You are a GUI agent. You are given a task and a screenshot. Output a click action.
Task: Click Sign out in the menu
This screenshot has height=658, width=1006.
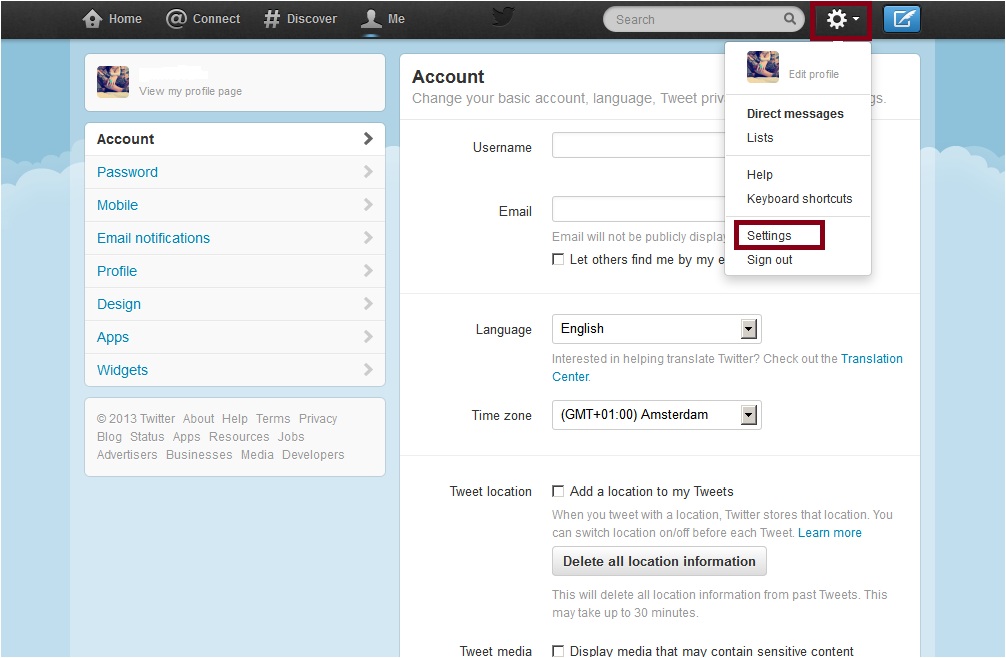(769, 260)
